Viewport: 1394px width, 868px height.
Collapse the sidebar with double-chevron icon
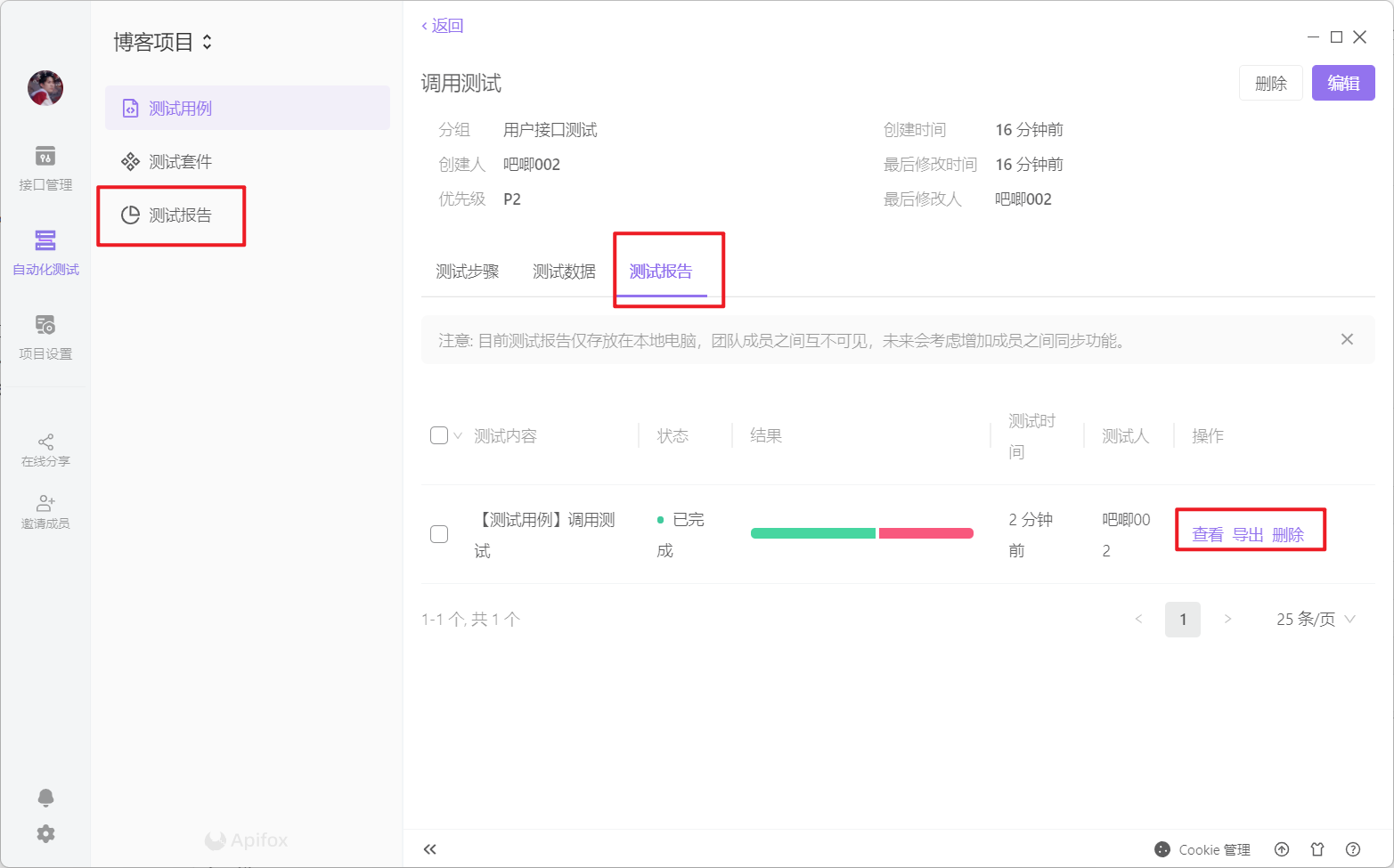pyautogui.click(x=430, y=849)
